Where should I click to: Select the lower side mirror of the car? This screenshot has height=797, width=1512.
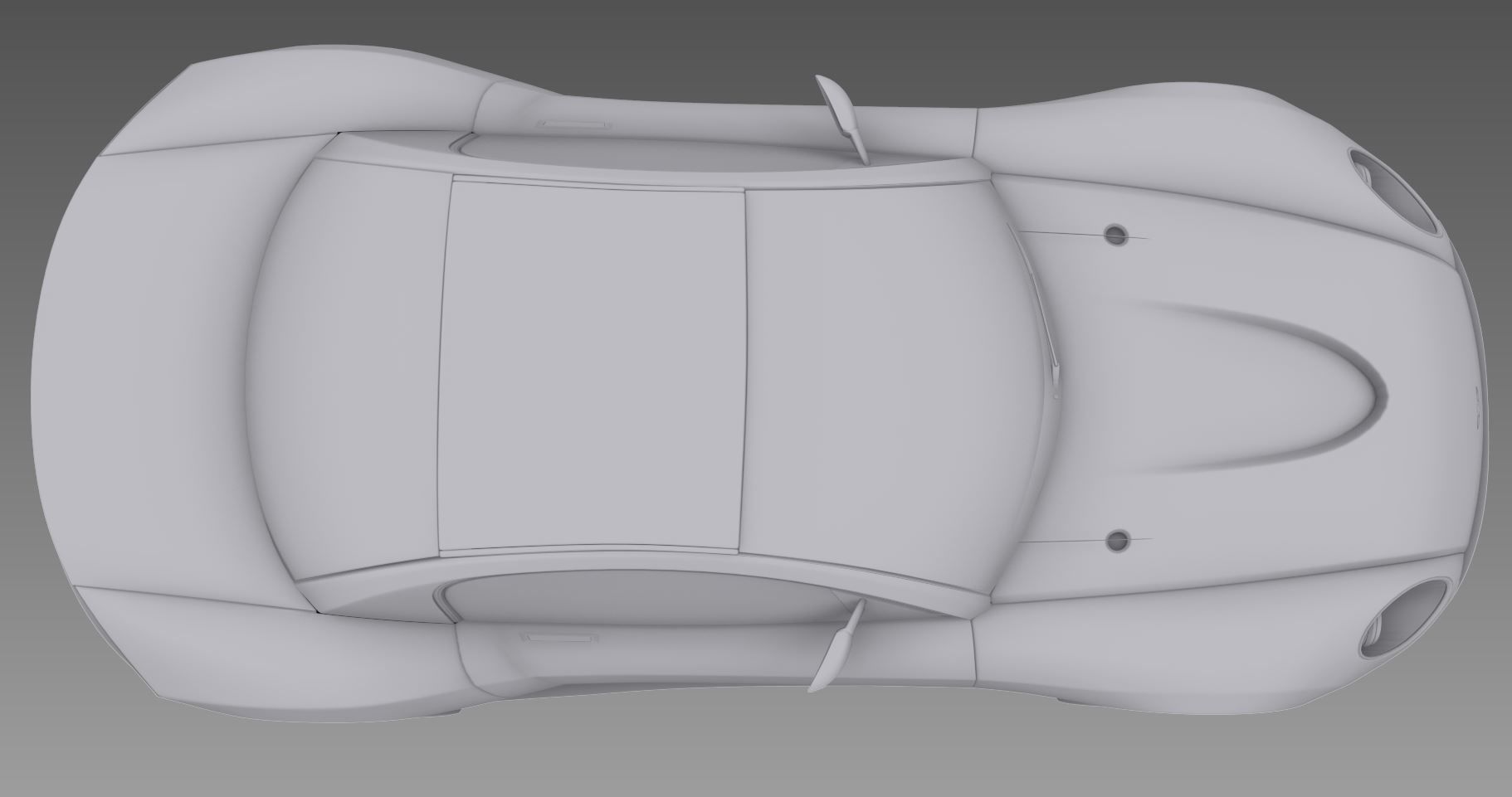click(836, 645)
